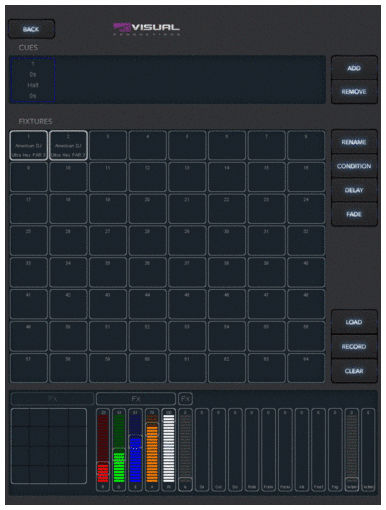Open the DELAY setting
The height and width of the screenshot is (510, 386).
click(x=354, y=190)
